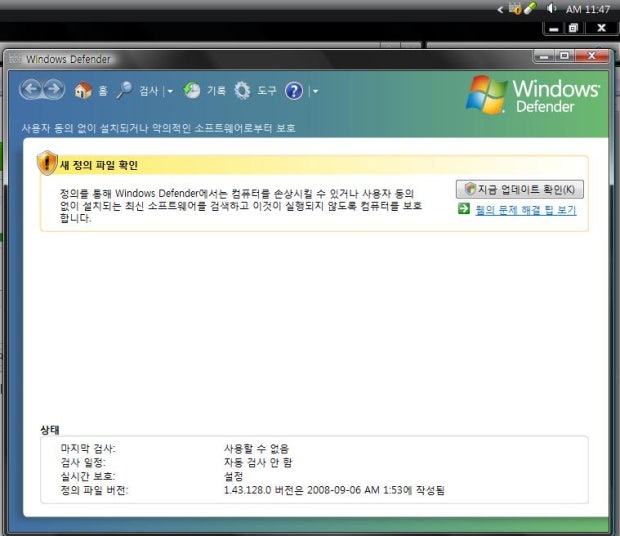
Task: Restore the outer black window
Action: tap(573, 28)
